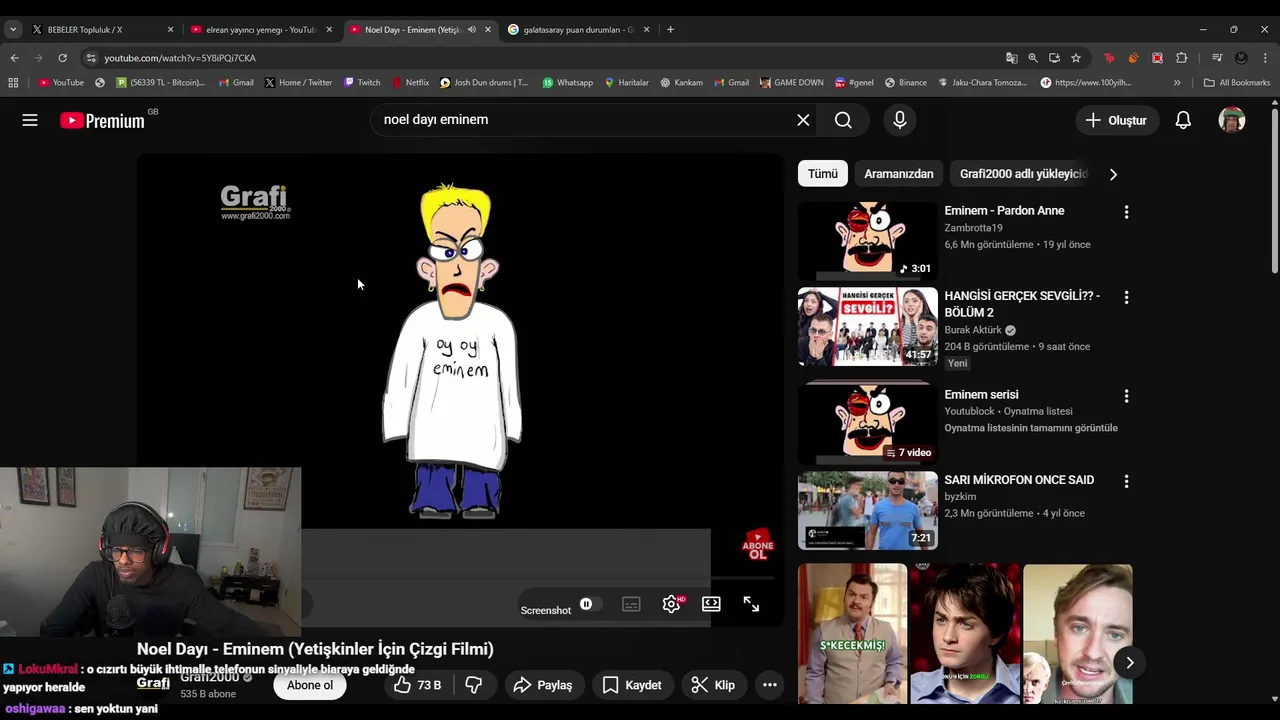
Task: Expand hidden bookmarks chevron
Action: pyautogui.click(x=1177, y=83)
